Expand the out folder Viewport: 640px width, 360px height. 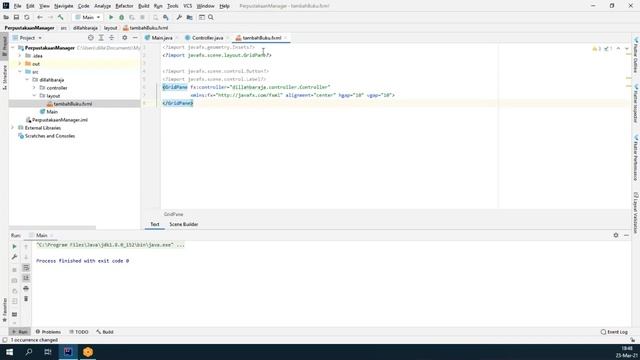(x=20, y=64)
